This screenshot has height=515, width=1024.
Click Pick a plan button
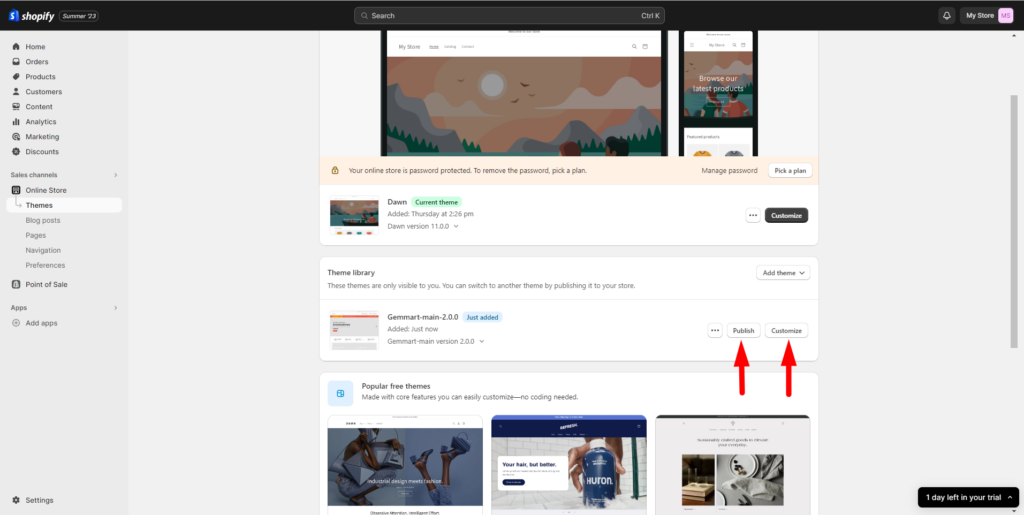click(x=790, y=171)
